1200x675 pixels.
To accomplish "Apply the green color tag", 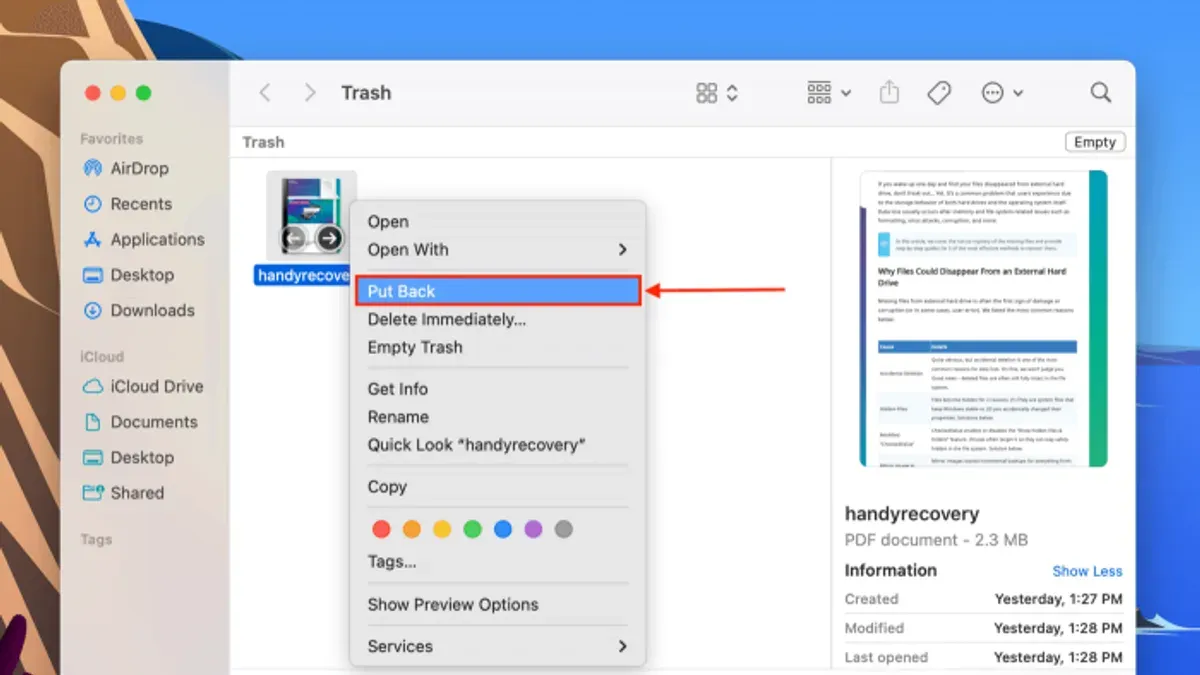I will pos(472,529).
